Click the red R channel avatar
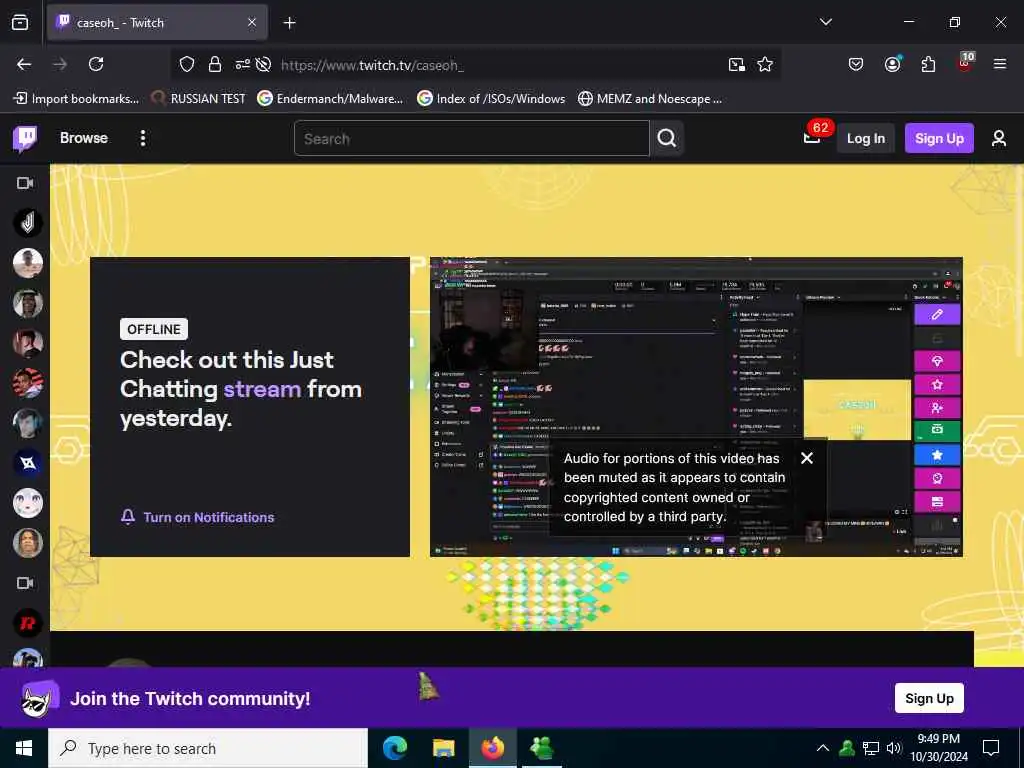The image size is (1024, 768). 27,623
